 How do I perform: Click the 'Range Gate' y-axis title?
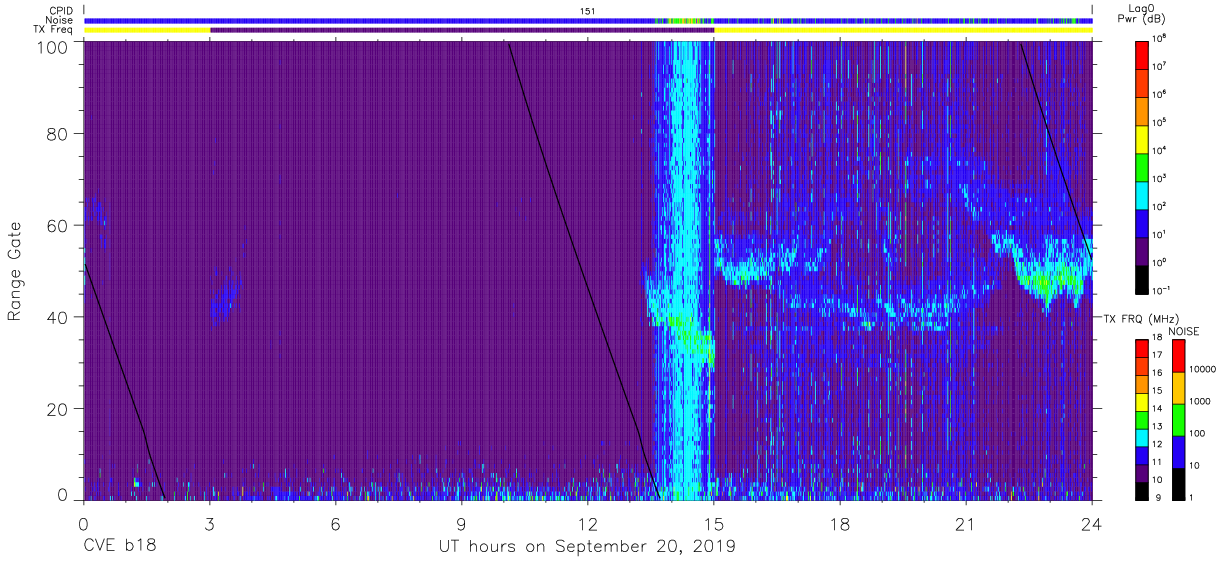click(x=15, y=272)
